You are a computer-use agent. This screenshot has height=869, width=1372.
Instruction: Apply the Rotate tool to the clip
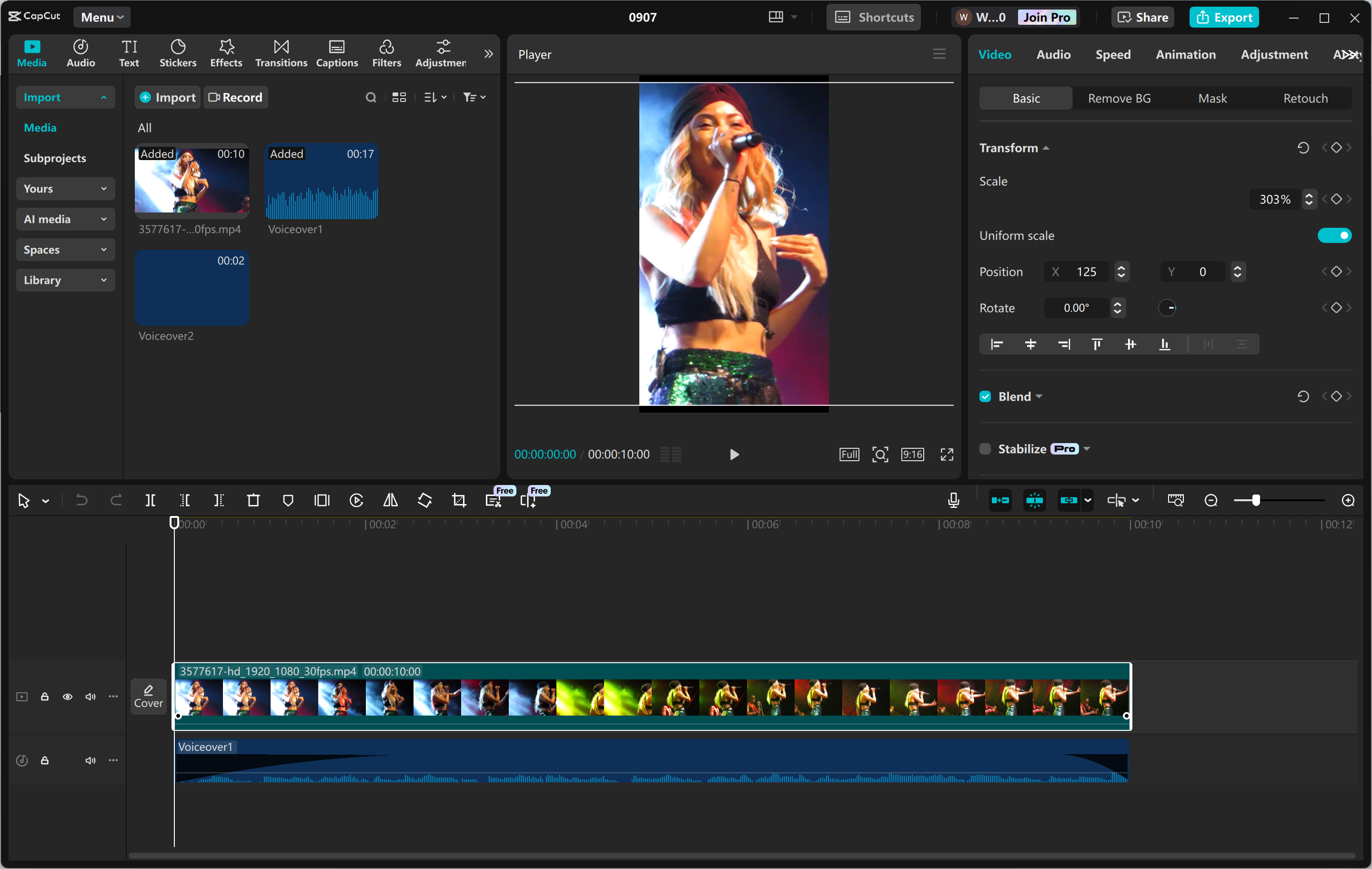424,500
